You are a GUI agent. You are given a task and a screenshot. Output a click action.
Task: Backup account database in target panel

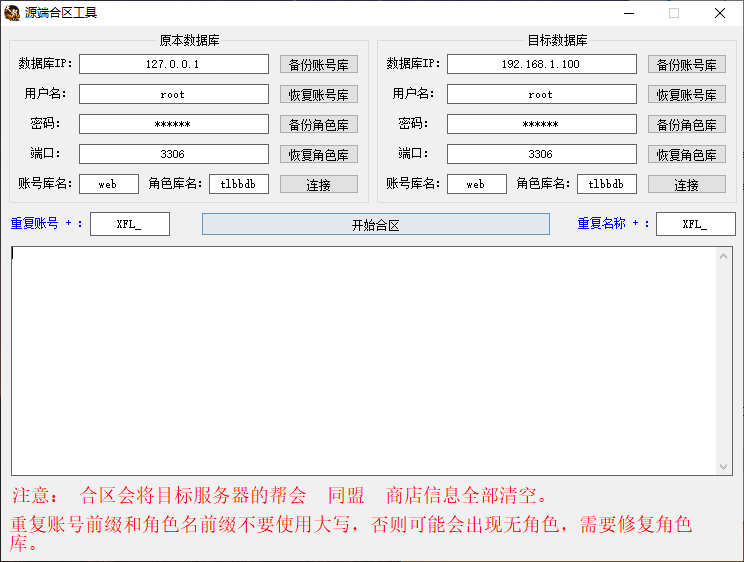[687, 65]
